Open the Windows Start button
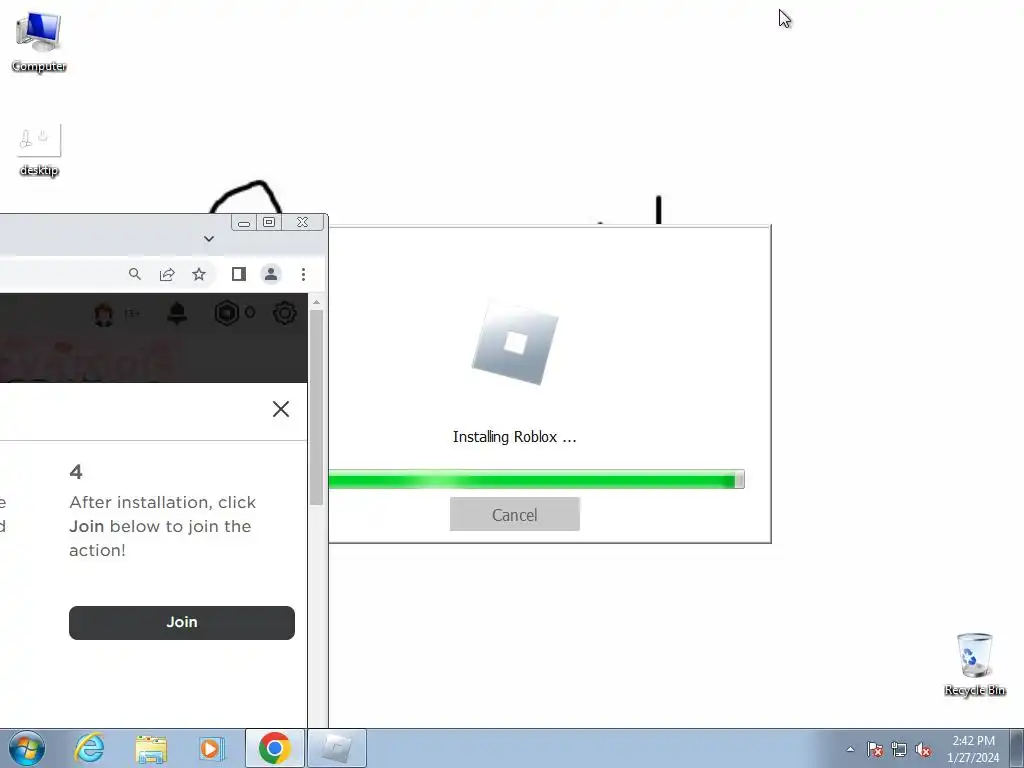The width and height of the screenshot is (1024, 768). tap(27, 748)
